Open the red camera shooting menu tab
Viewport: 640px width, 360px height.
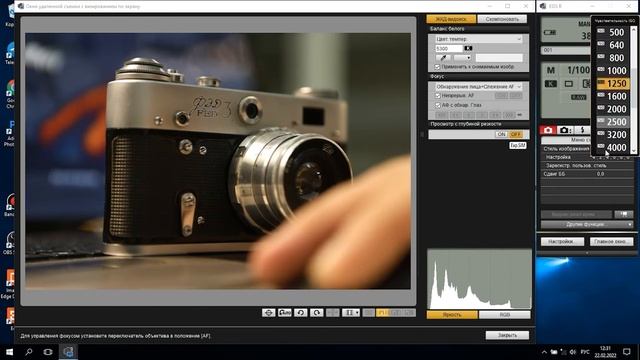point(548,130)
